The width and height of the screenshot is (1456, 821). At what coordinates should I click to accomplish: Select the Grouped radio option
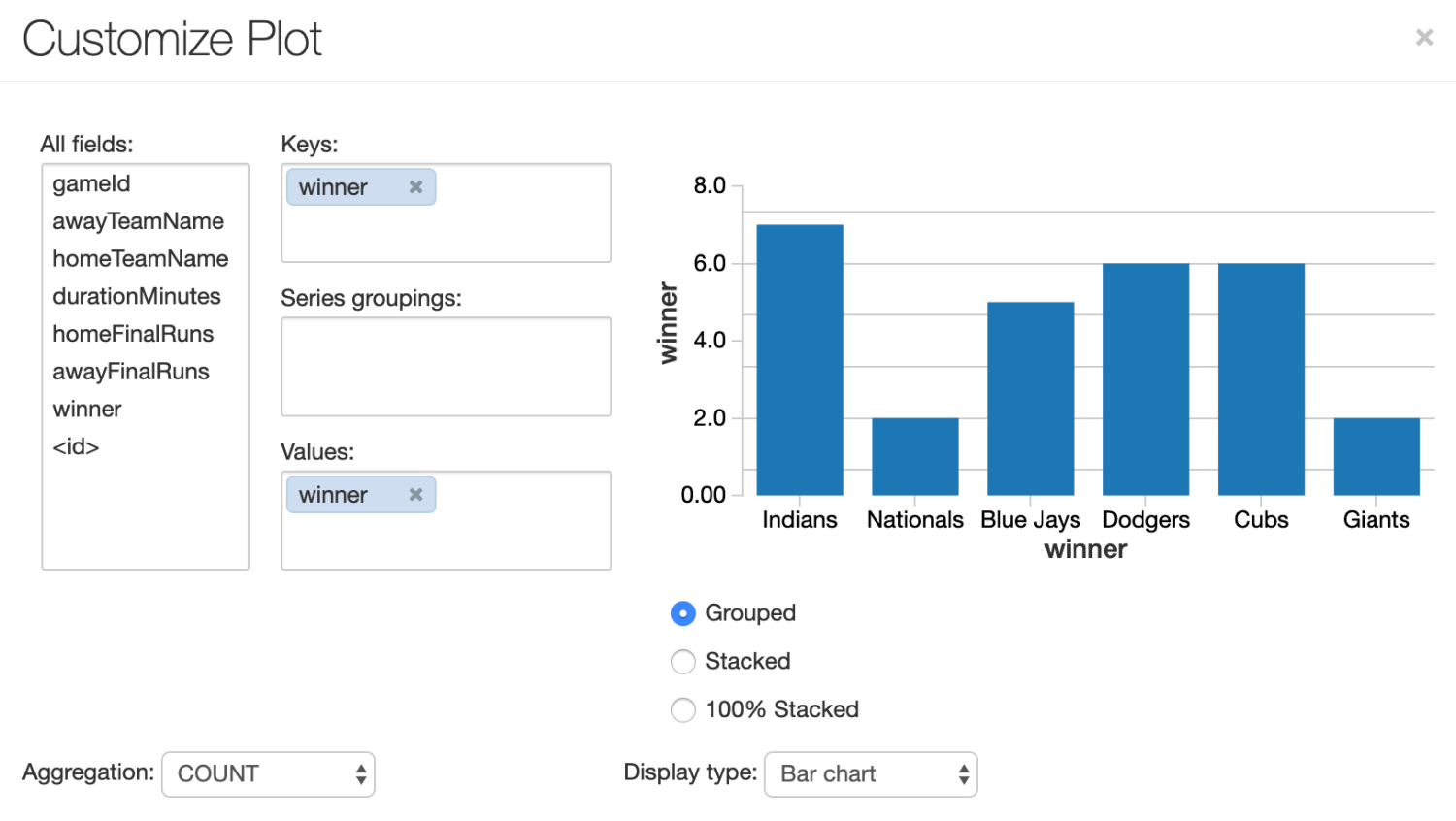pyautogui.click(x=683, y=613)
